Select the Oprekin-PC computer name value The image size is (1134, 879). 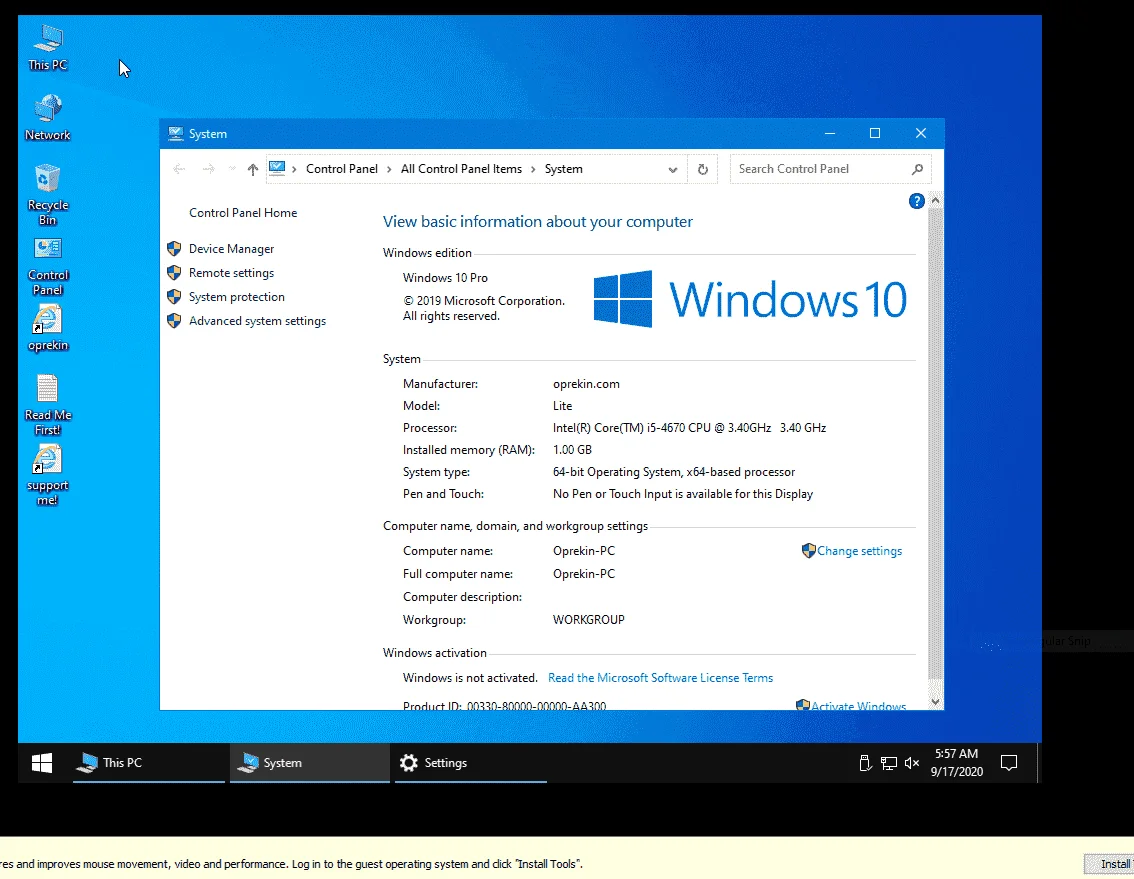[x=584, y=551]
